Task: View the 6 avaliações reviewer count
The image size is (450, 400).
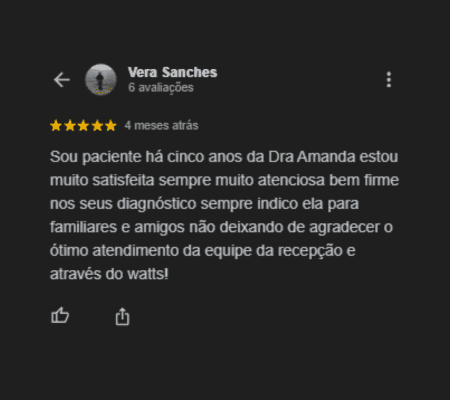Action: pos(161,88)
